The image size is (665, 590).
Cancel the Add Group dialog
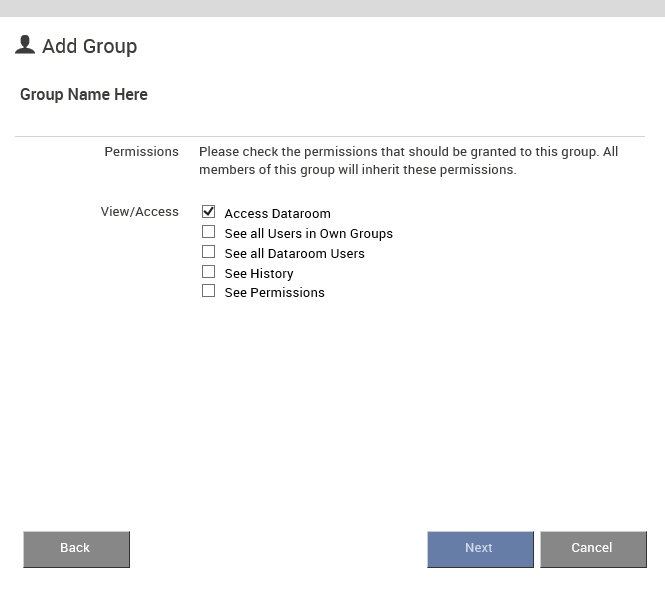[593, 549]
